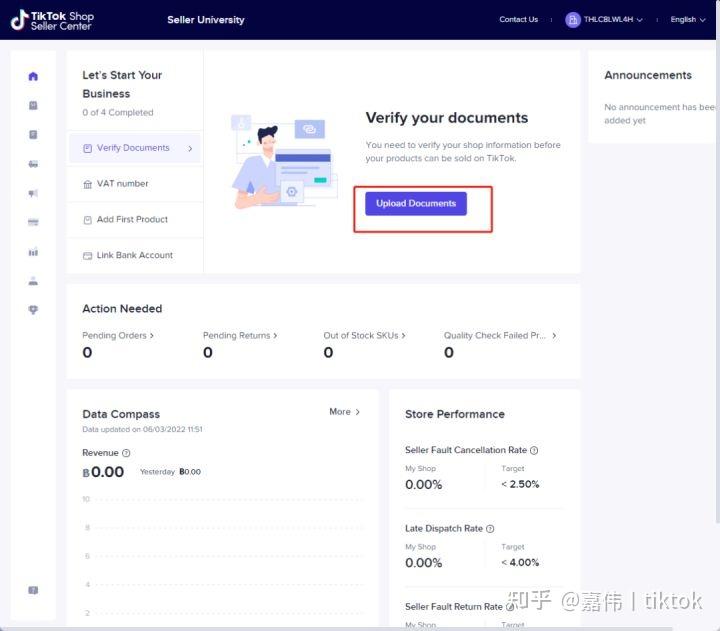Click the Yesterday ฿0.00 revenue text
This screenshot has height=631, width=720.
click(x=170, y=472)
